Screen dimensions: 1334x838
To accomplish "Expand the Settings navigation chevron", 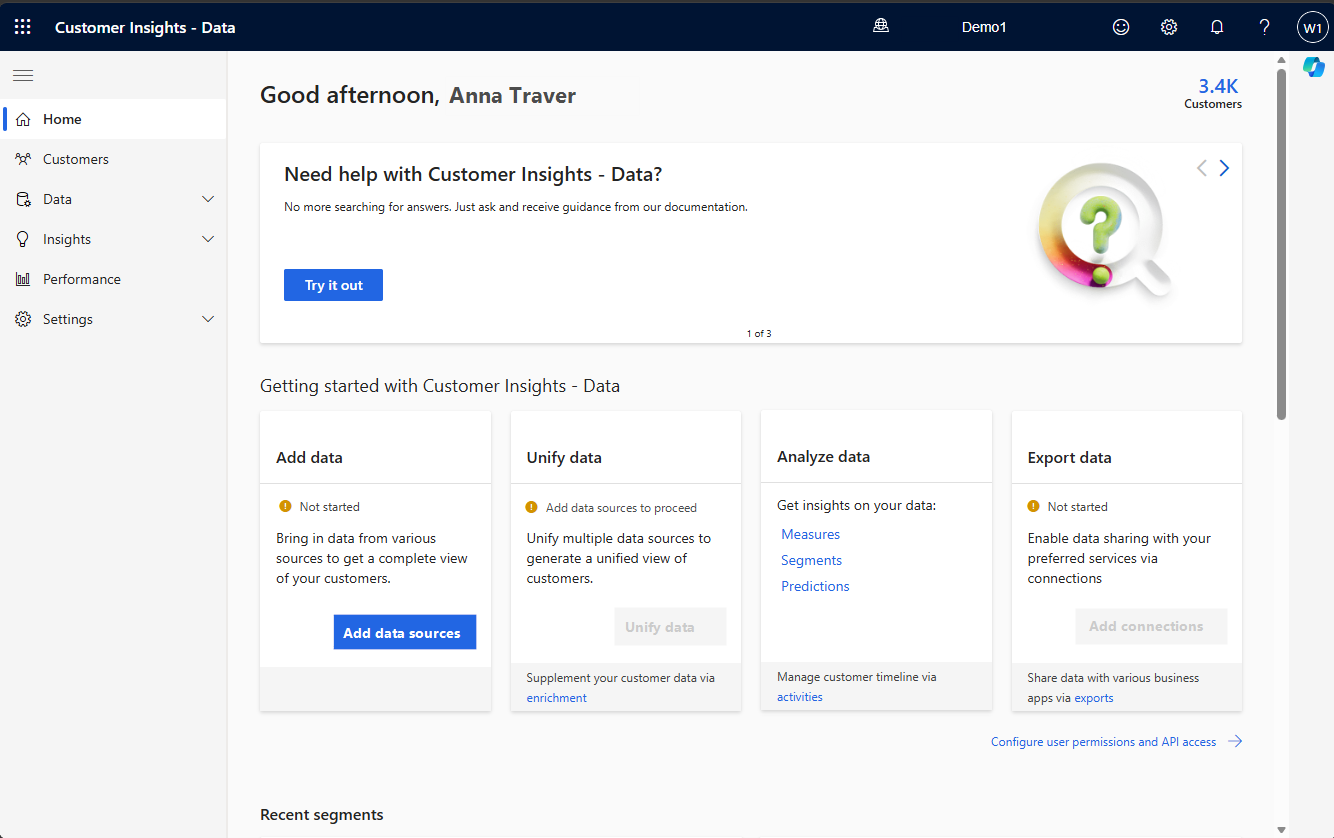I will click(208, 319).
